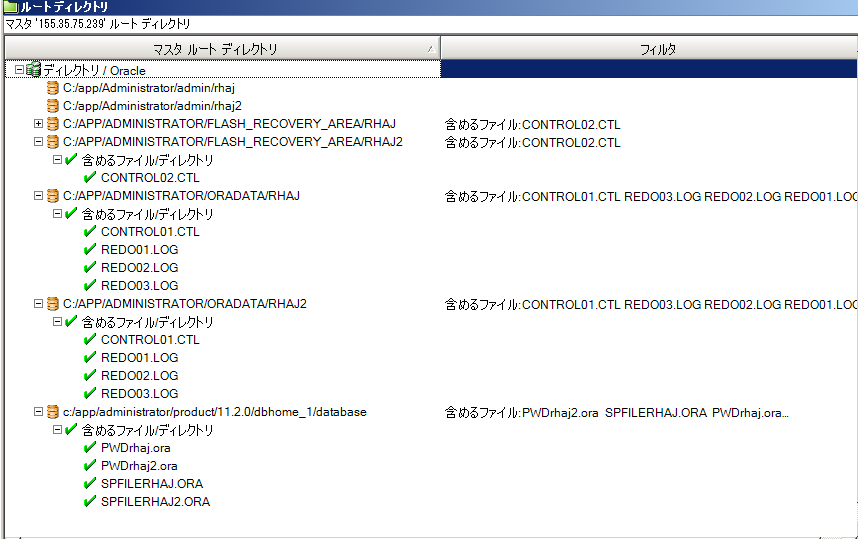Viewport: 858px width, 539px height.
Task: Click the Oracle directory root icon
Action: [33, 69]
